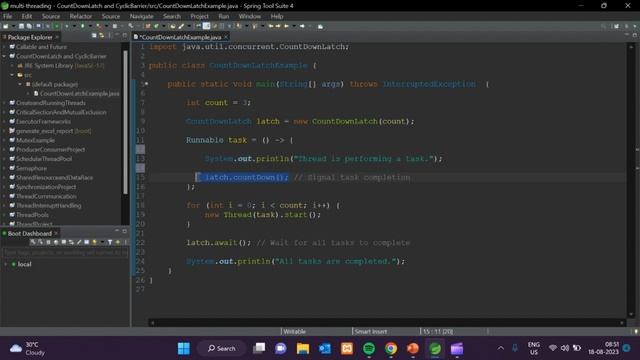Collapse the CountDownLatch and CyclicBarrier project
This screenshot has height=360, width=640.
(4, 56)
